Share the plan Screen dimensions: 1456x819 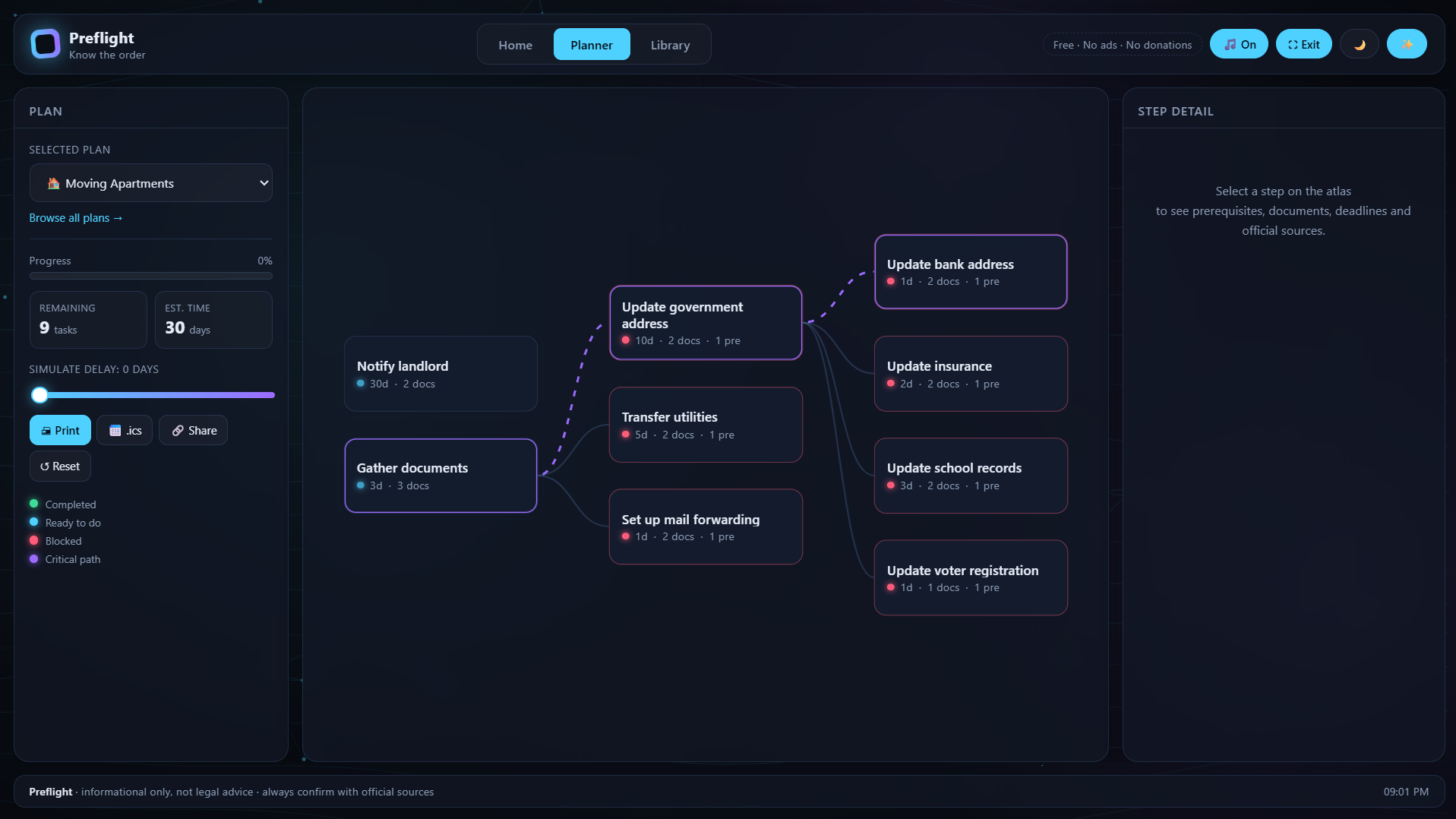(193, 430)
